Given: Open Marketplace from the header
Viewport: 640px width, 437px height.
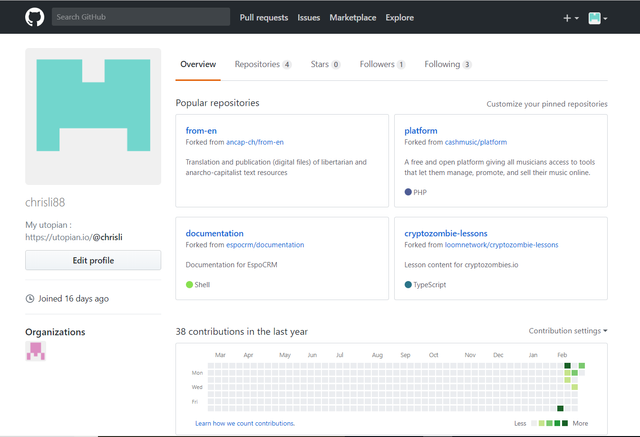Looking at the screenshot, I should 353,18.
